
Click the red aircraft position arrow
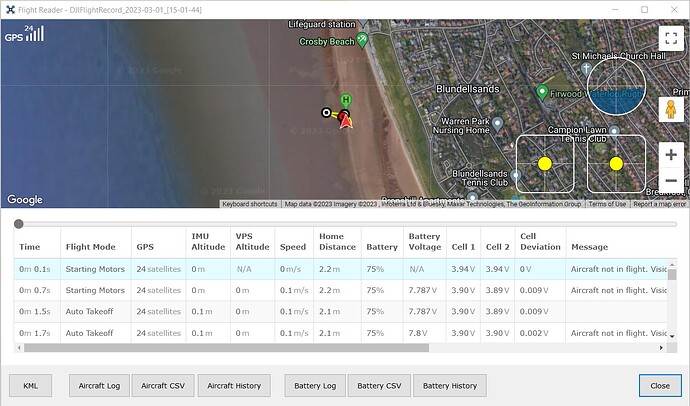(x=345, y=120)
